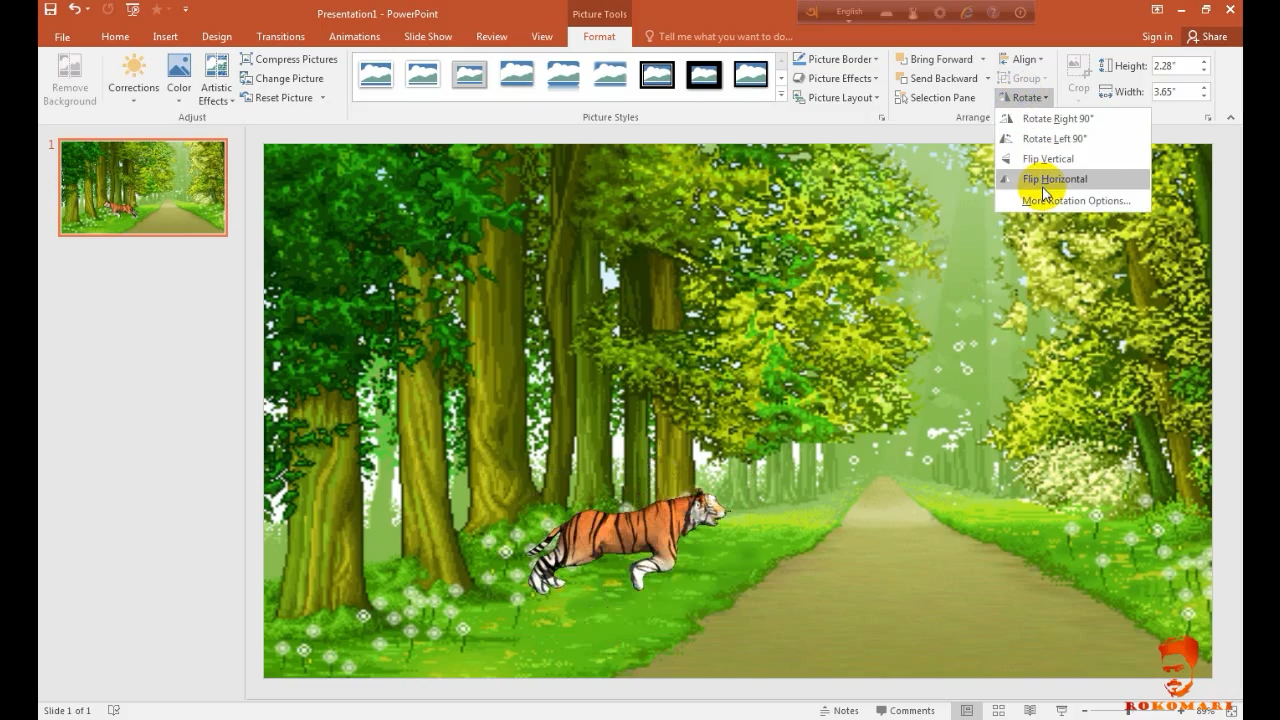
Task: Expand the Picture Styles gallery more arrow
Action: pos(781,95)
